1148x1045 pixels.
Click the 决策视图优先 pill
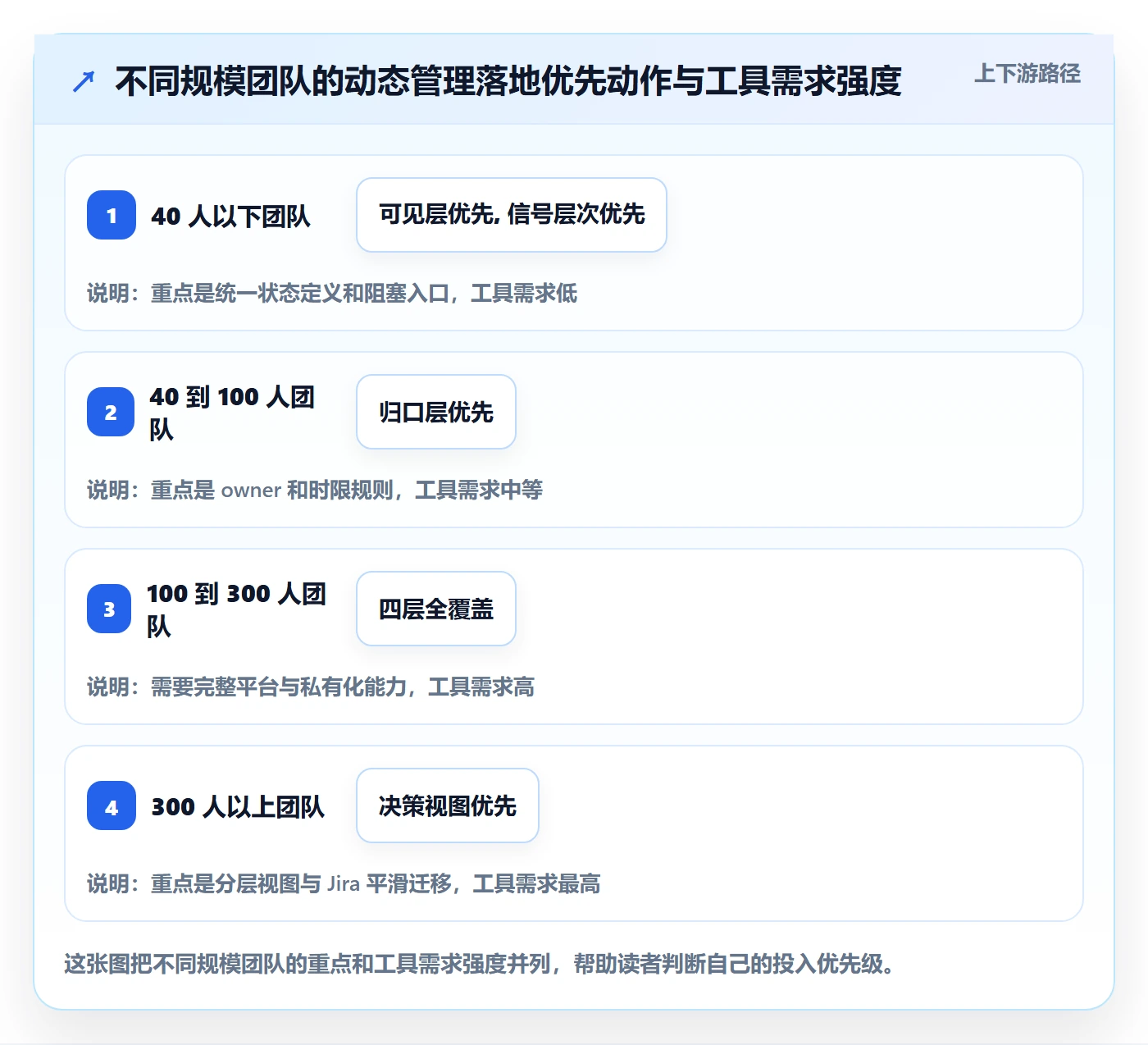[448, 805]
